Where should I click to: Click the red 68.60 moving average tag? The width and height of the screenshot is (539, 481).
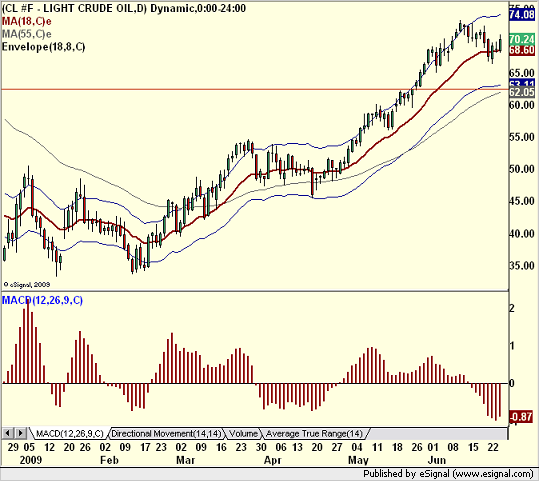tap(522, 50)
